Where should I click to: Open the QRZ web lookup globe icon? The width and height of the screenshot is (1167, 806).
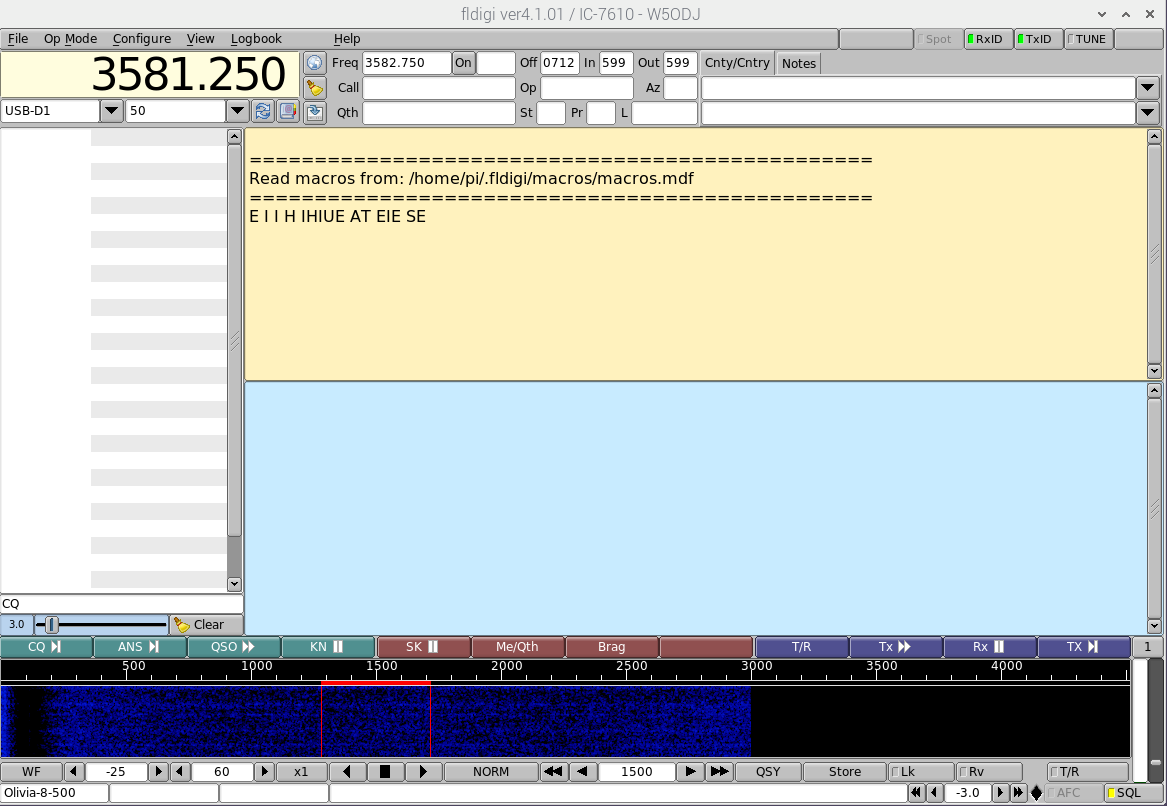point(315,62)
